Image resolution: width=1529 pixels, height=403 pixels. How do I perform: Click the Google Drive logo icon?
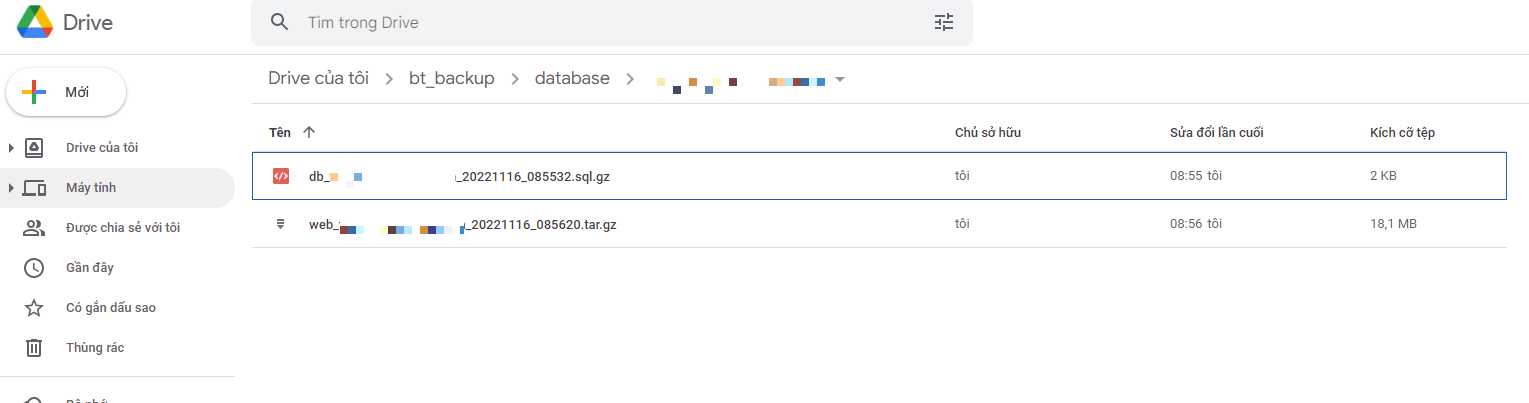pos(35,23)
